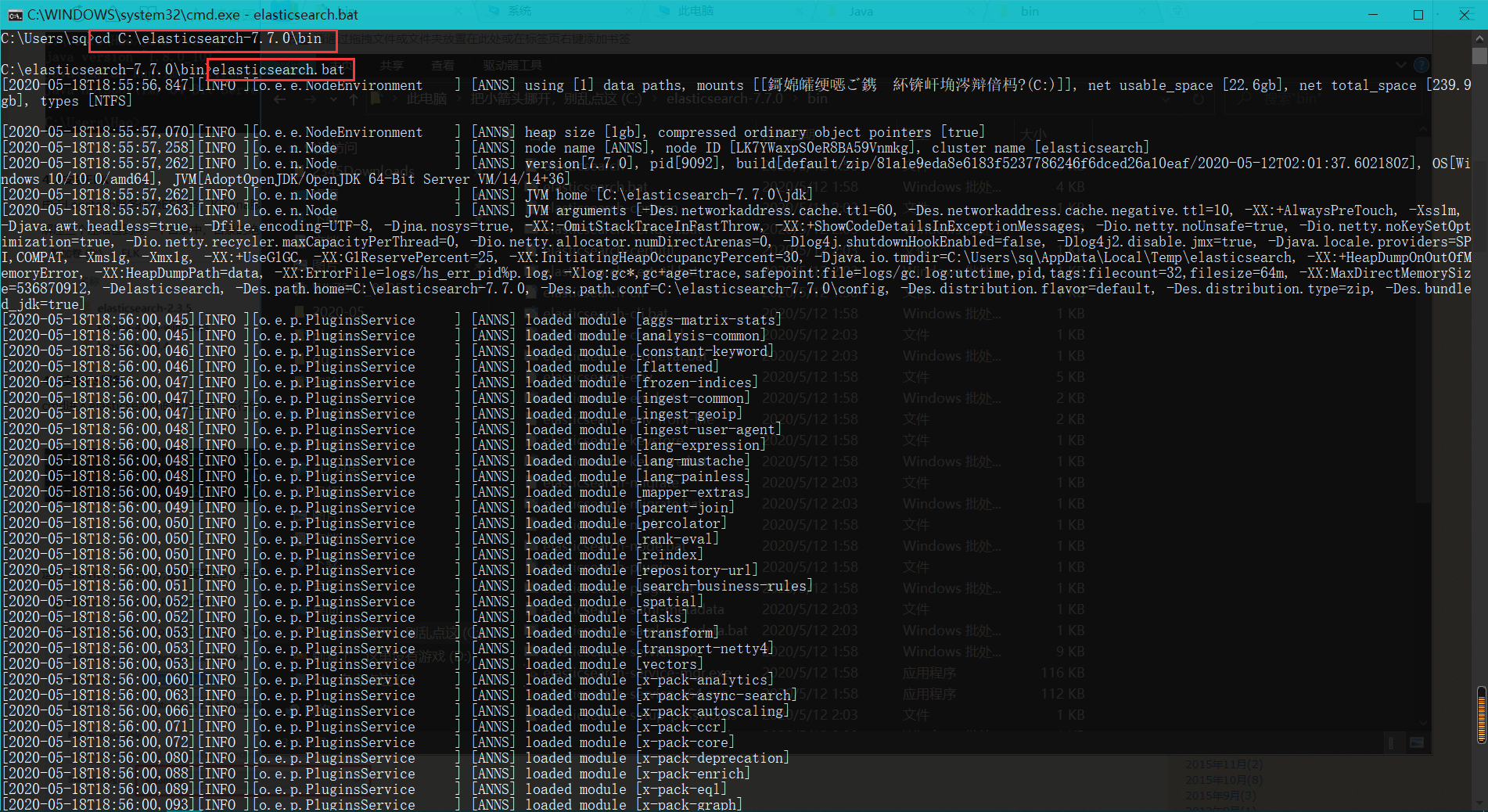Viewport: 1488px width, 812px height.
Task: Click loaded module [analysis-common]
Action: [645, 336]
